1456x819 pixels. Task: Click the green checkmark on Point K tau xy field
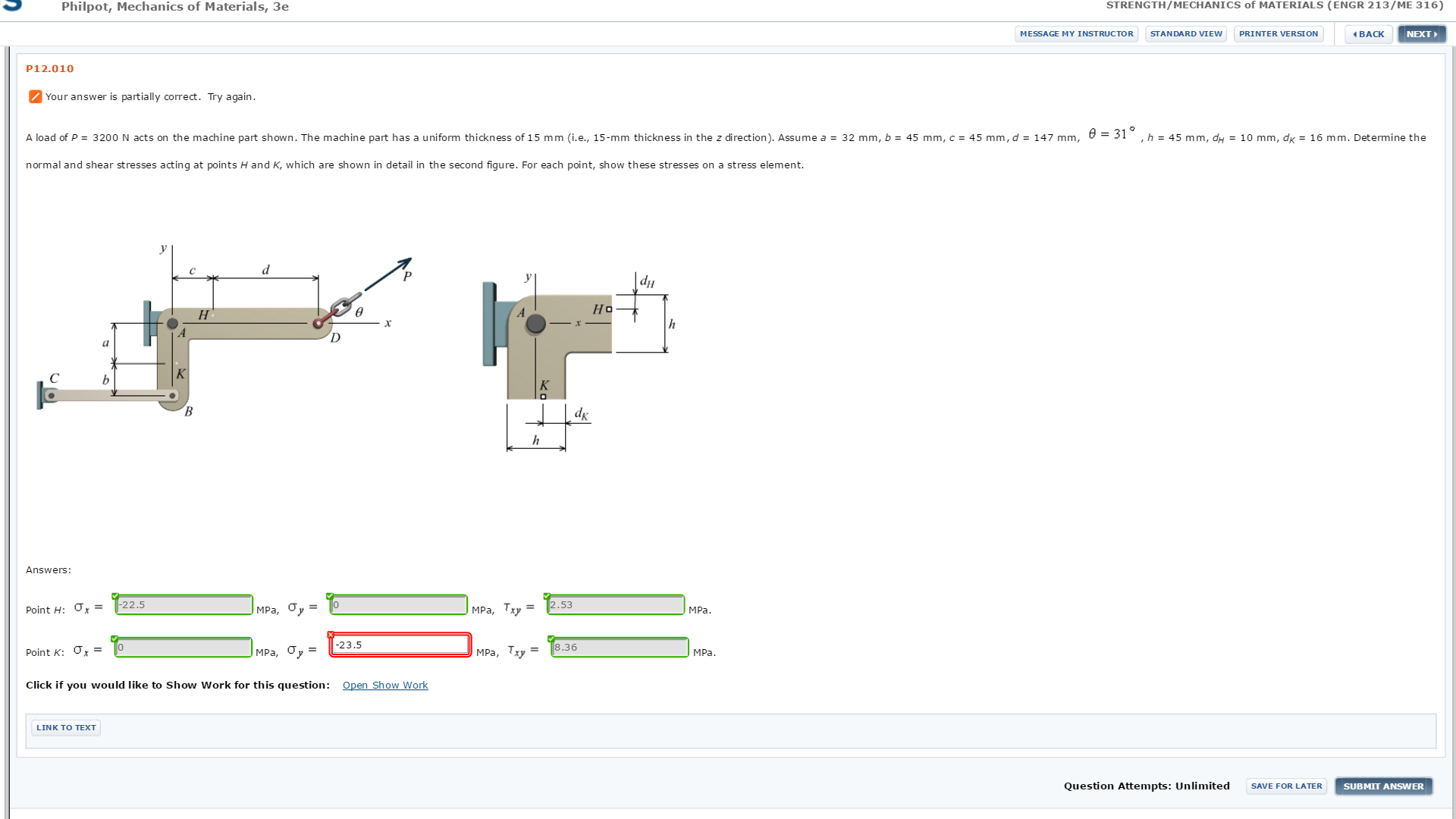click(553, 637)
